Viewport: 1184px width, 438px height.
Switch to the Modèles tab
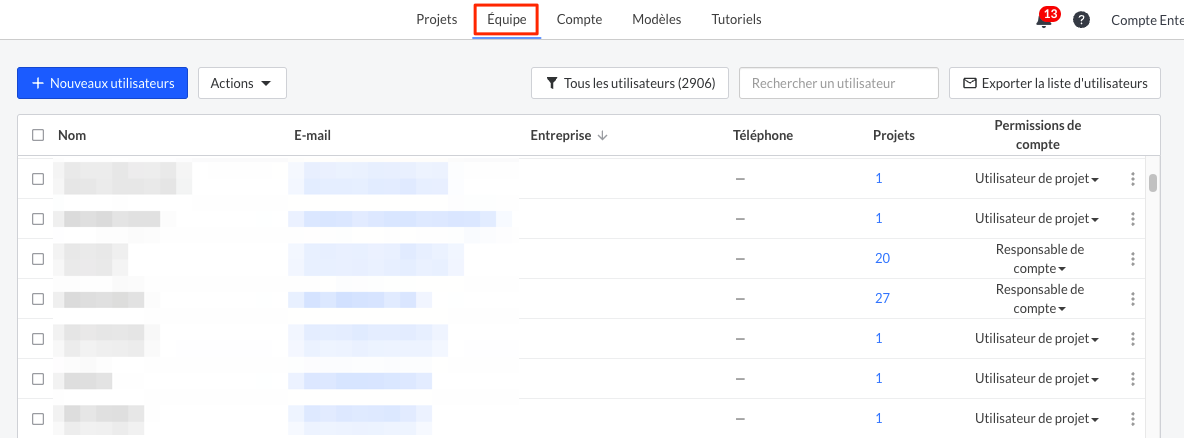[656, 20]
